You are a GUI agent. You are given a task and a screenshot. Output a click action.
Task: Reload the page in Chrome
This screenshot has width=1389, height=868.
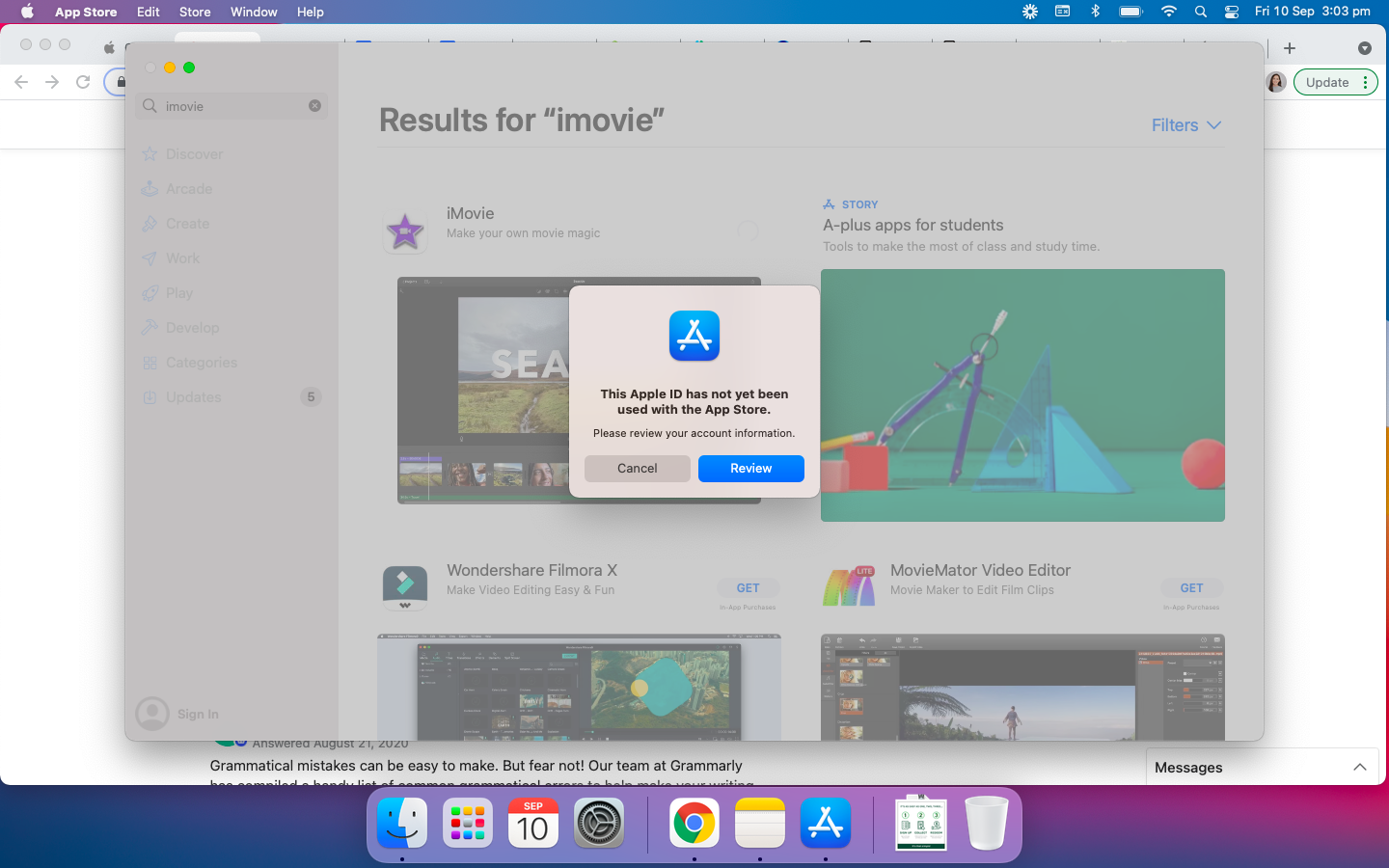tap(83, 82)
